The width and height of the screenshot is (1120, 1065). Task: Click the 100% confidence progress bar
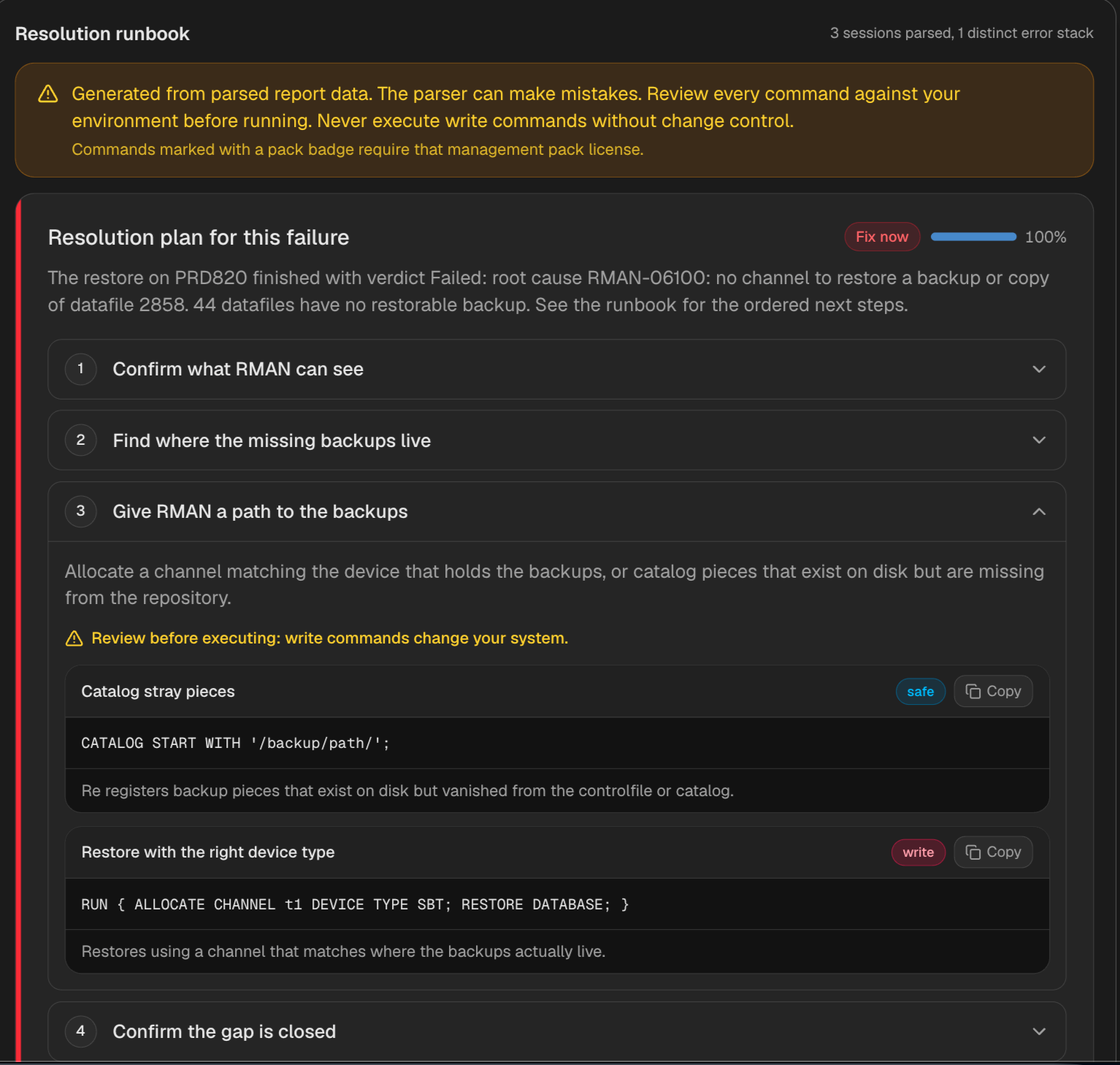pos(973,237)
